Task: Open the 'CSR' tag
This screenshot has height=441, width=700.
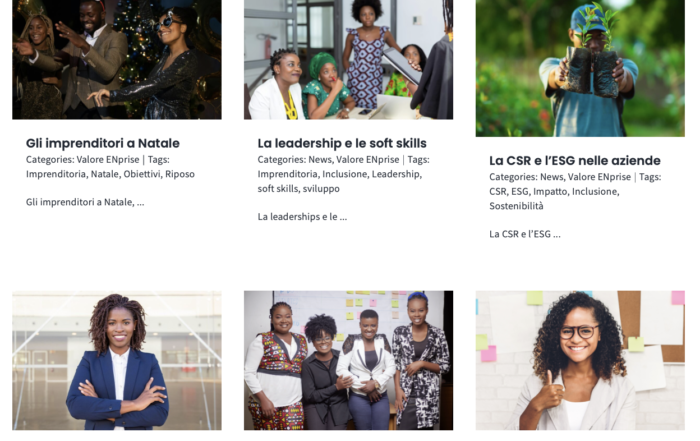Action: click(497, 191)
